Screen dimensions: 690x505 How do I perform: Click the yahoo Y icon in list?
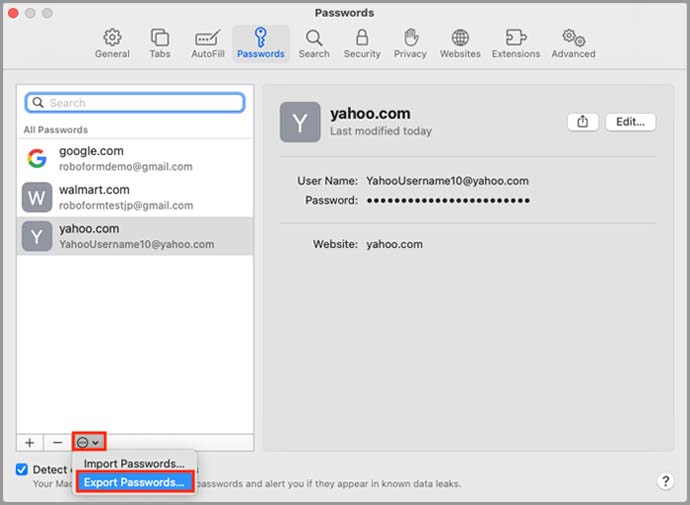click(x=37, y=236)
